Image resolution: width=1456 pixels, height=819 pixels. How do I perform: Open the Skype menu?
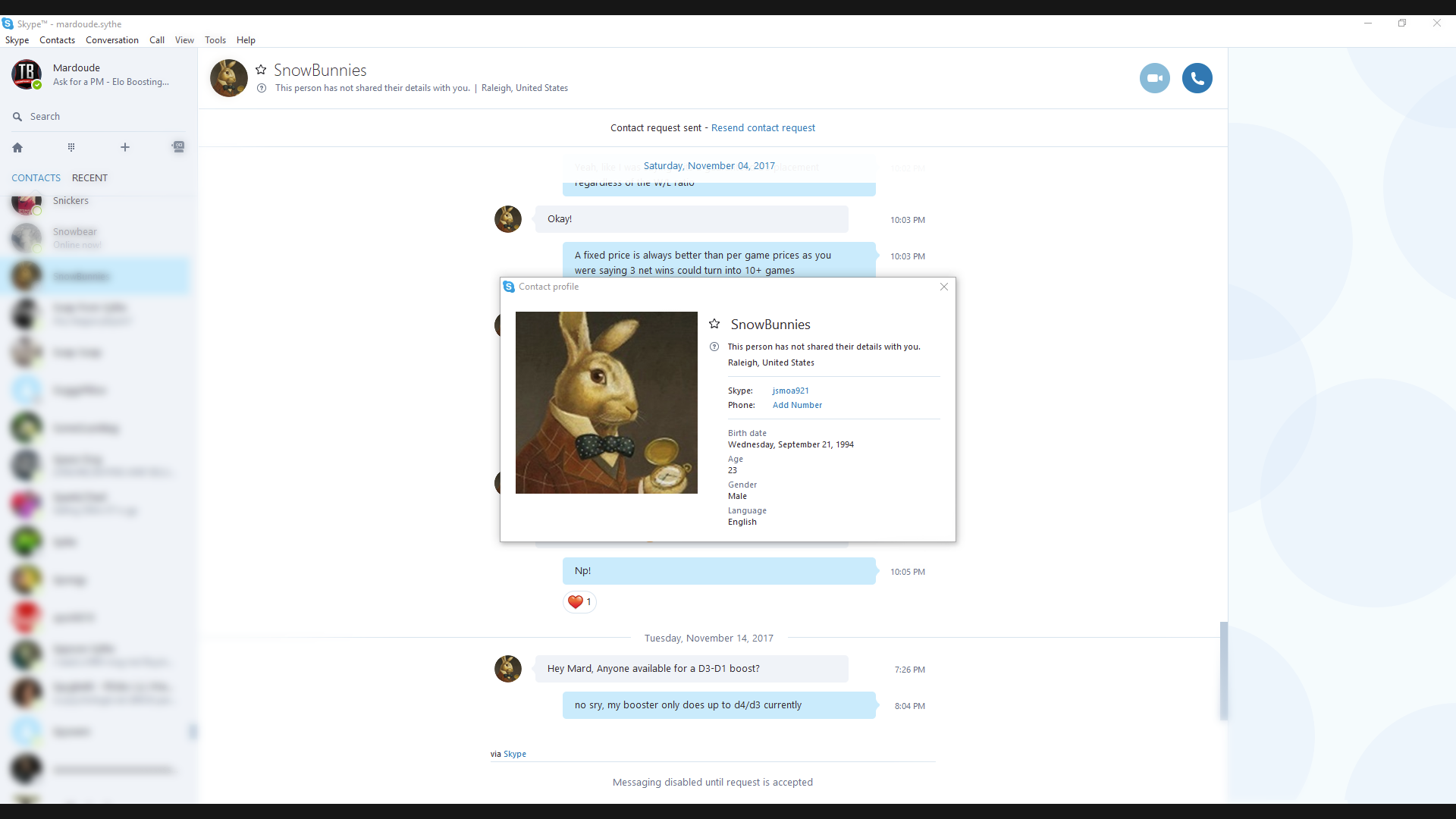pos(17,40)
